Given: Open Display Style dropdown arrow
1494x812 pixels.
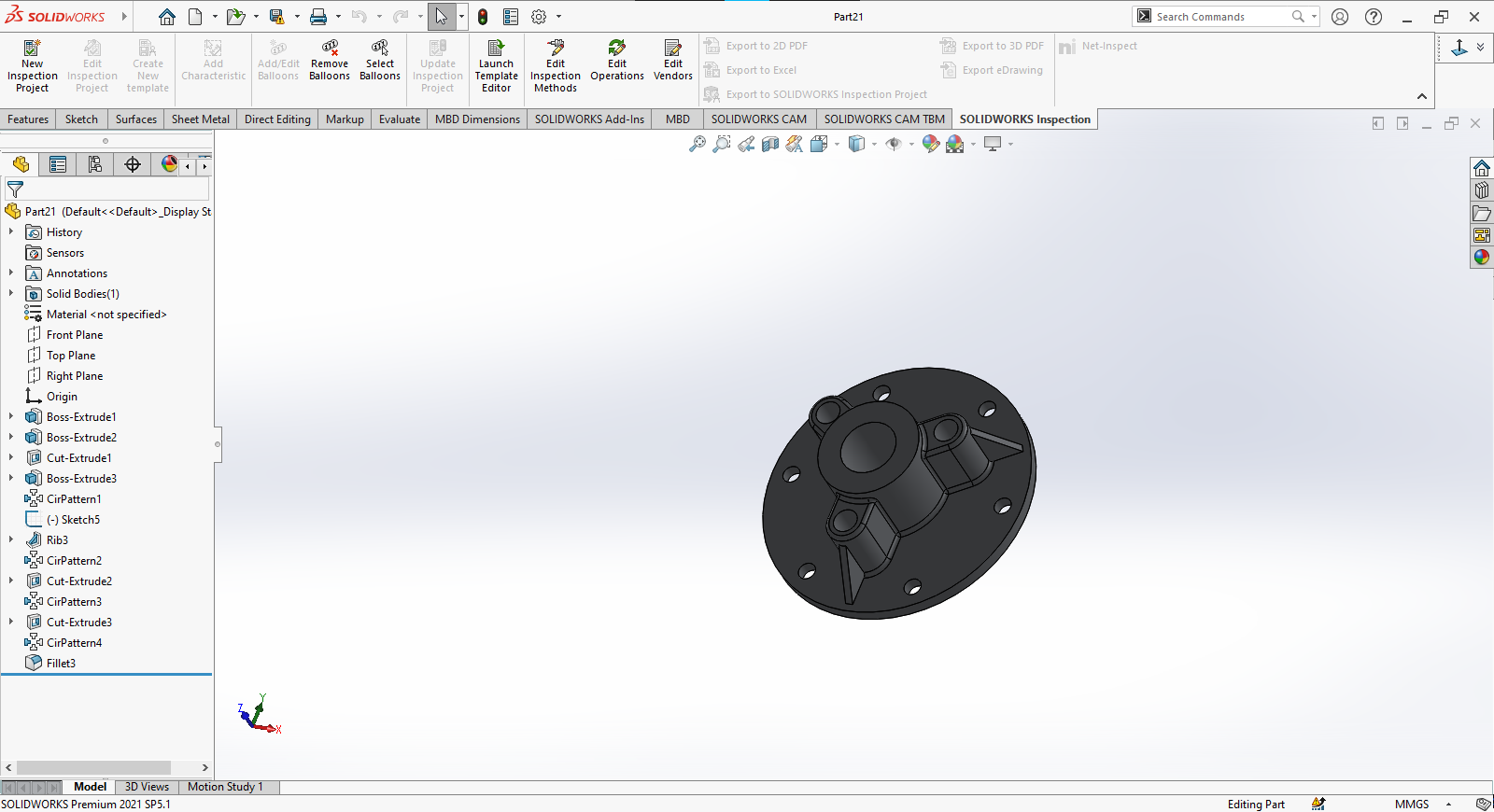Looking at the screenshot, I should 874,145.
